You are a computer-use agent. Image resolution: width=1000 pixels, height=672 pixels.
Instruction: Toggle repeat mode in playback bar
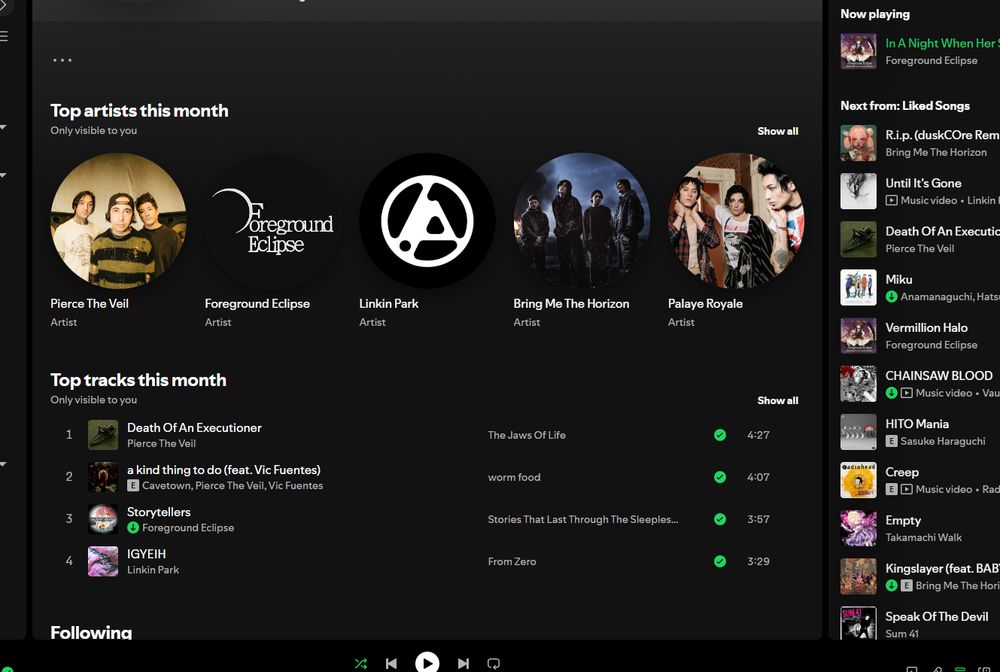pos(494,663)
